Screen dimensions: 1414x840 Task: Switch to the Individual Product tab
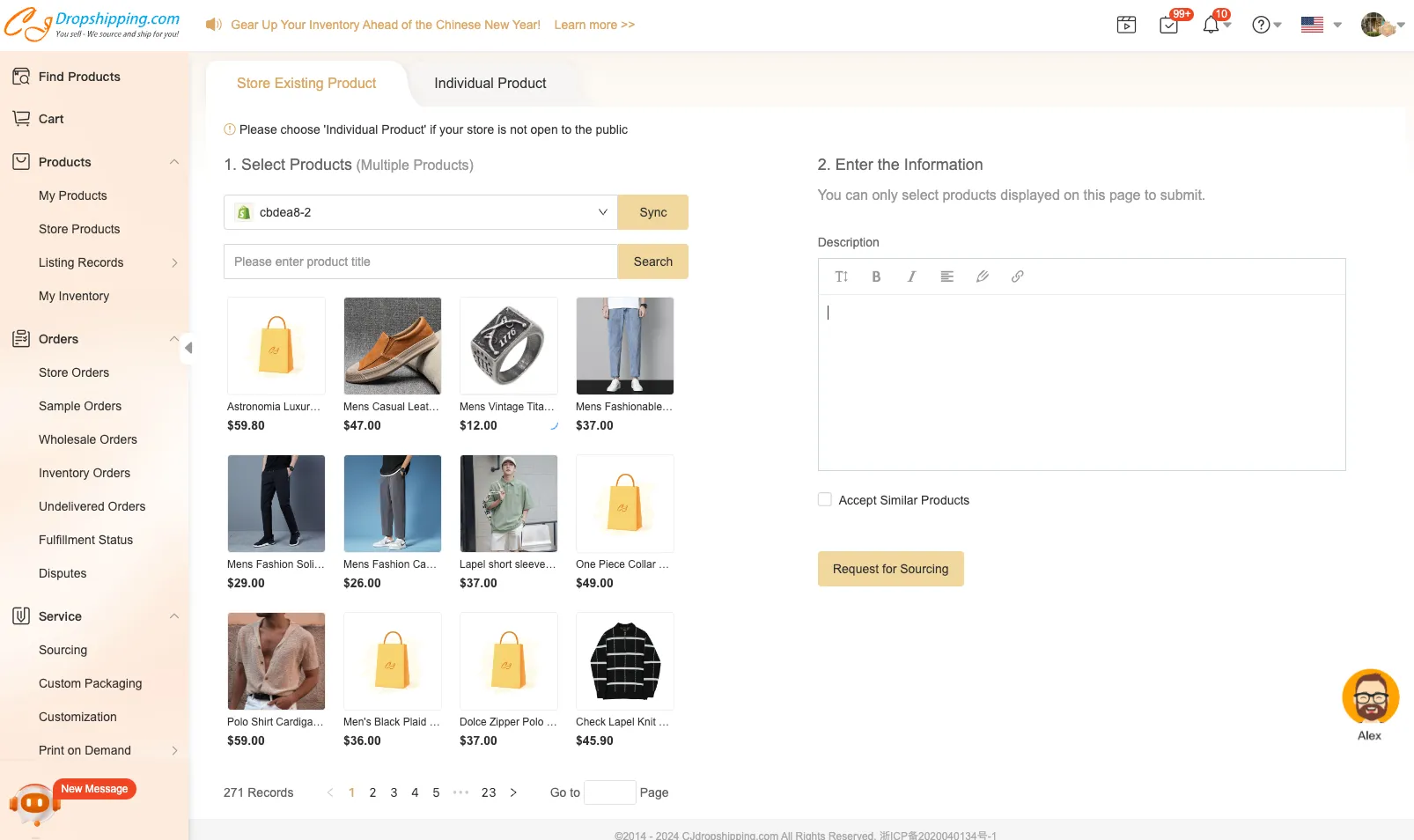pyautogui.click(x=490, y=83)
